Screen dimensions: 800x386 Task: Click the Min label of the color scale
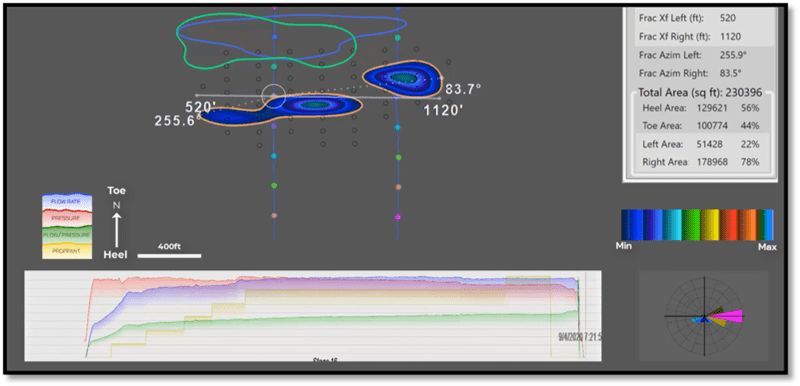click(623, 246)
